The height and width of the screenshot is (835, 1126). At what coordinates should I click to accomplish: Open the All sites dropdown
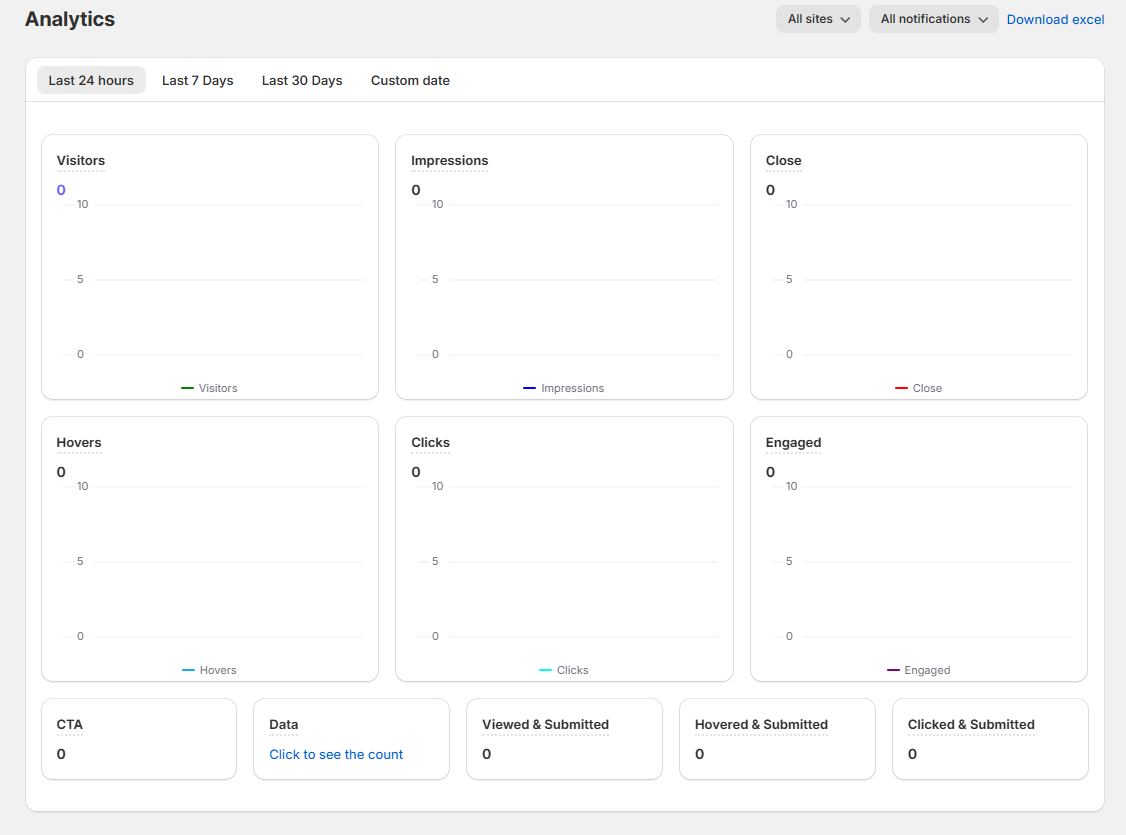pyautogui.click(x=817, y=18)
